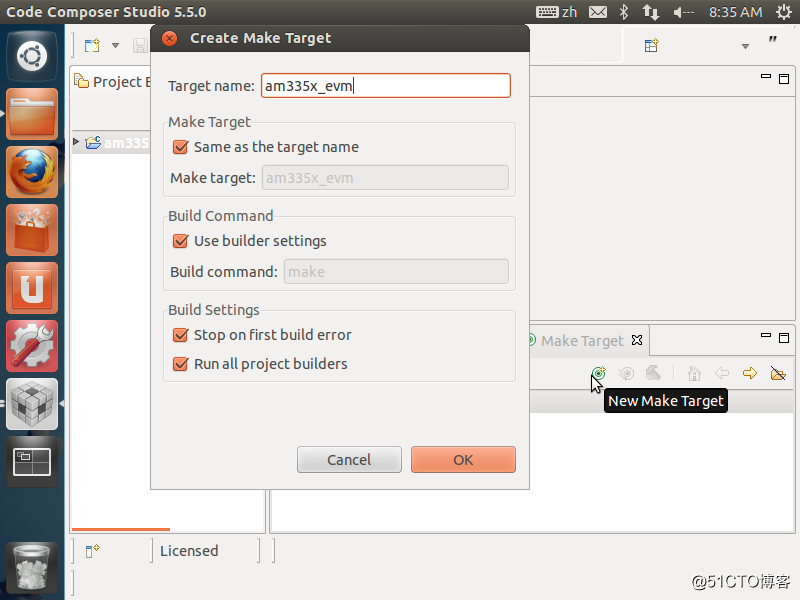Close the Make Target tab
800x600 pixels.
(637, 340)
